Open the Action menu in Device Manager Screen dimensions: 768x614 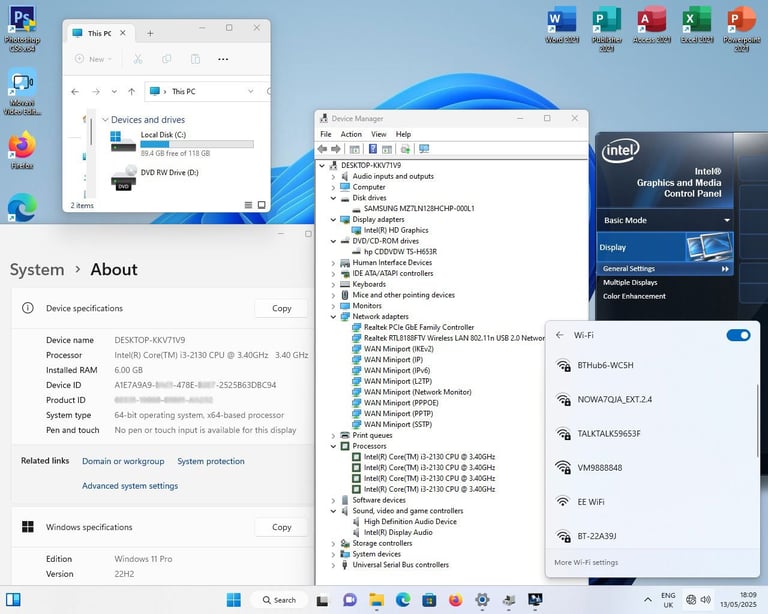[x=351, y=134]
